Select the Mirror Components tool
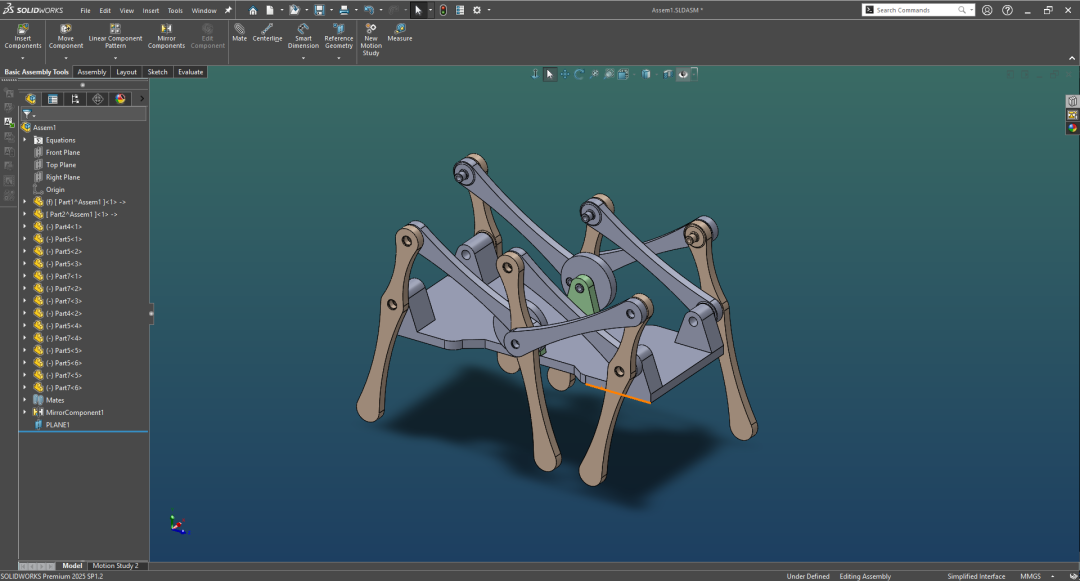This screenshot has height=581, width=1080. [x=166, y=37]
